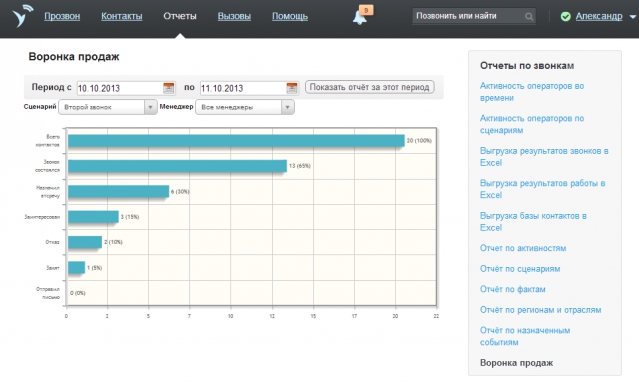This screenshot has width=639, height=383.
Task: Click the Всего контактов bar 20 (100%)
Action: 236,141
